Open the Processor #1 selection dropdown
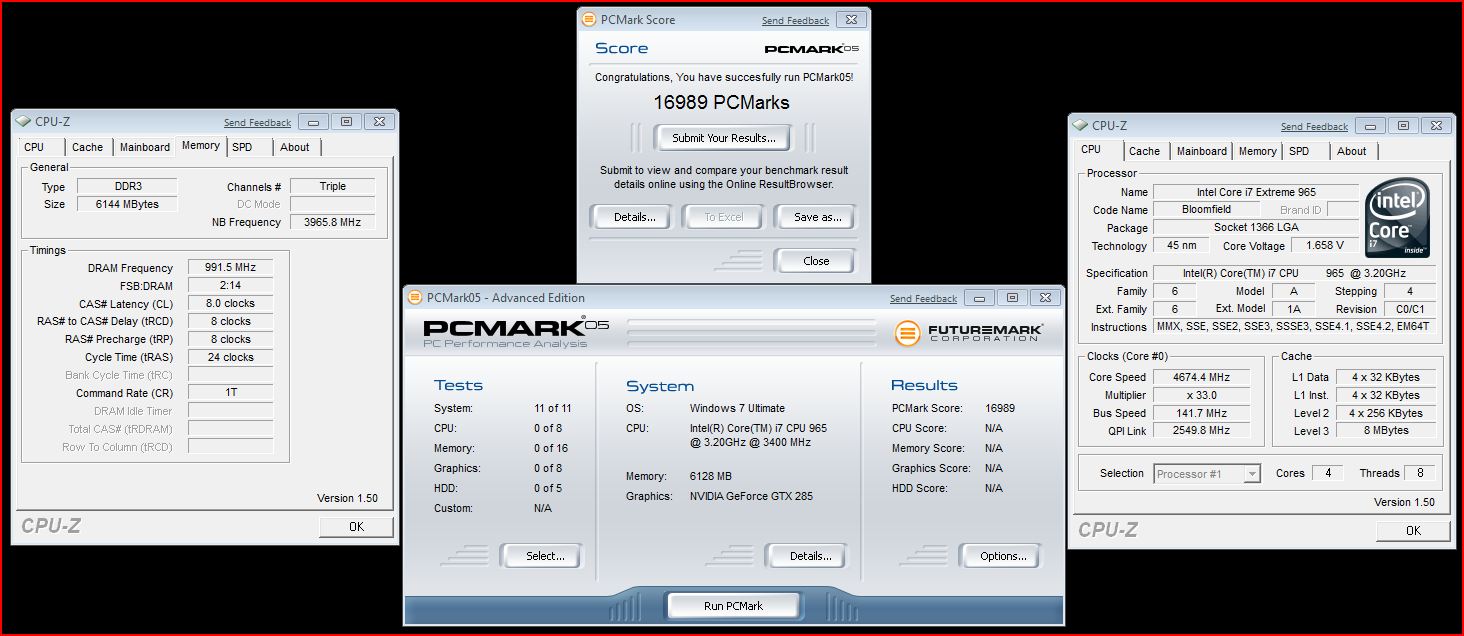1464x636 pixels. 1251,474
